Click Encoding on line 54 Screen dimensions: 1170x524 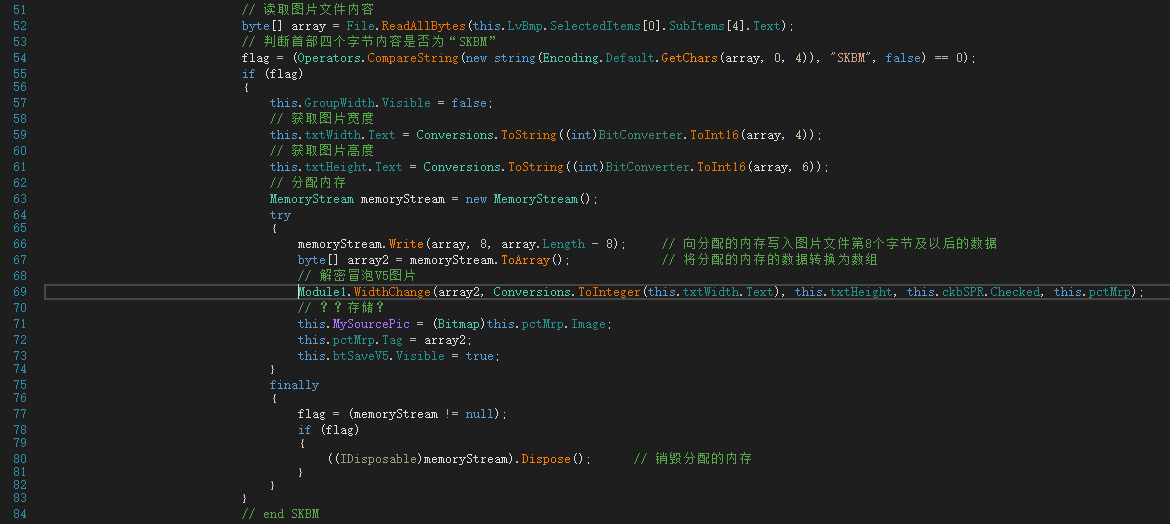tap(571, 57)
